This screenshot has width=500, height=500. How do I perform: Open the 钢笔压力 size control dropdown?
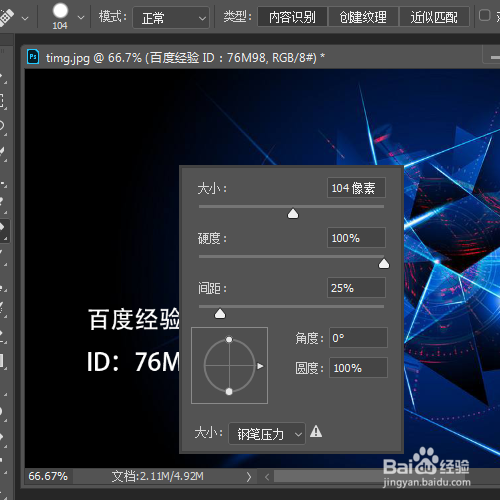267,434
